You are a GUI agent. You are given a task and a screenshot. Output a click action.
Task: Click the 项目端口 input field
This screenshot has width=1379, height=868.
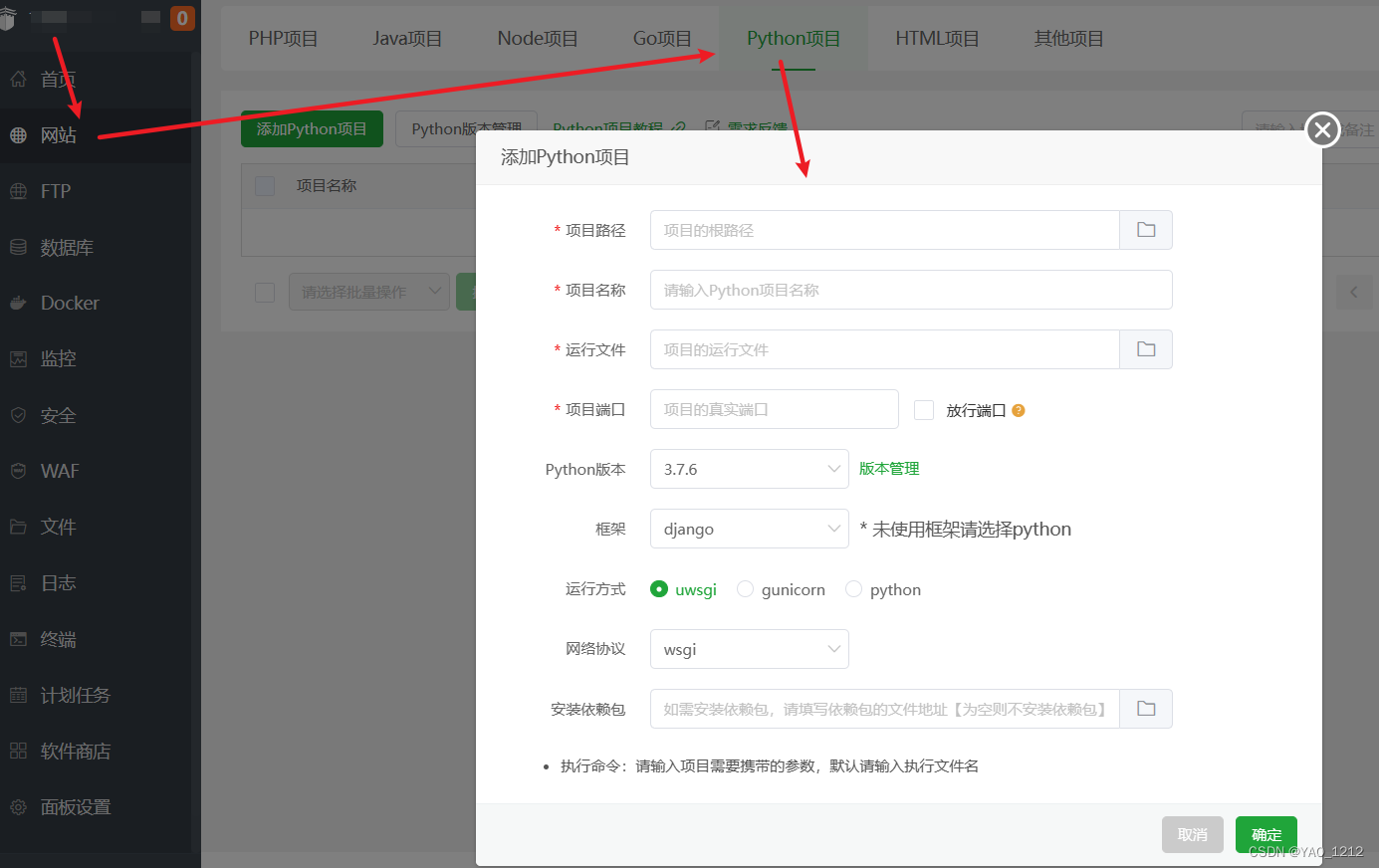pos(774,409)
